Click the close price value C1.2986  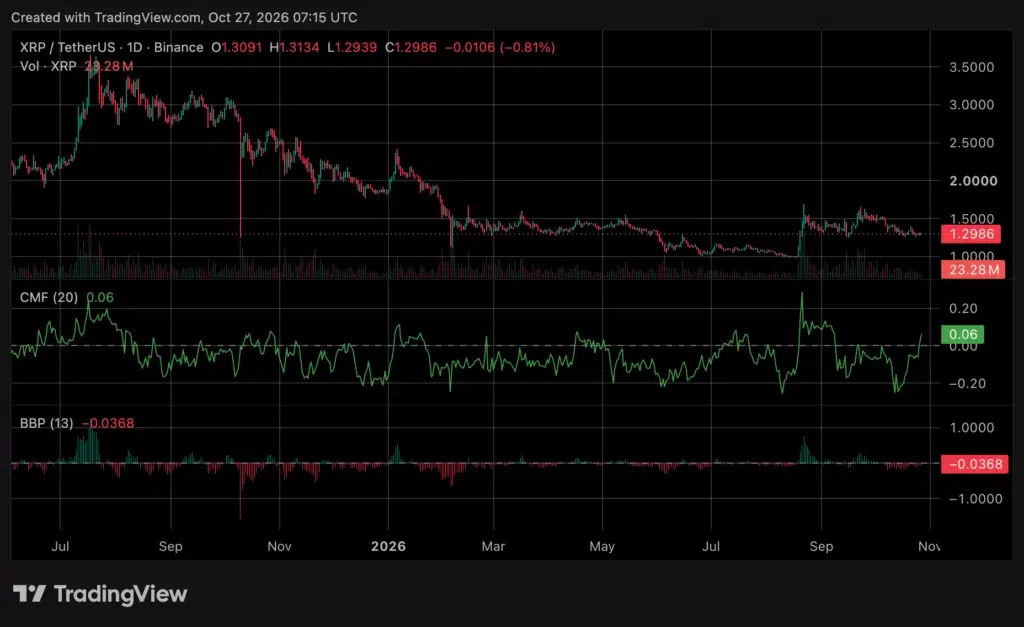pos(411,47)
